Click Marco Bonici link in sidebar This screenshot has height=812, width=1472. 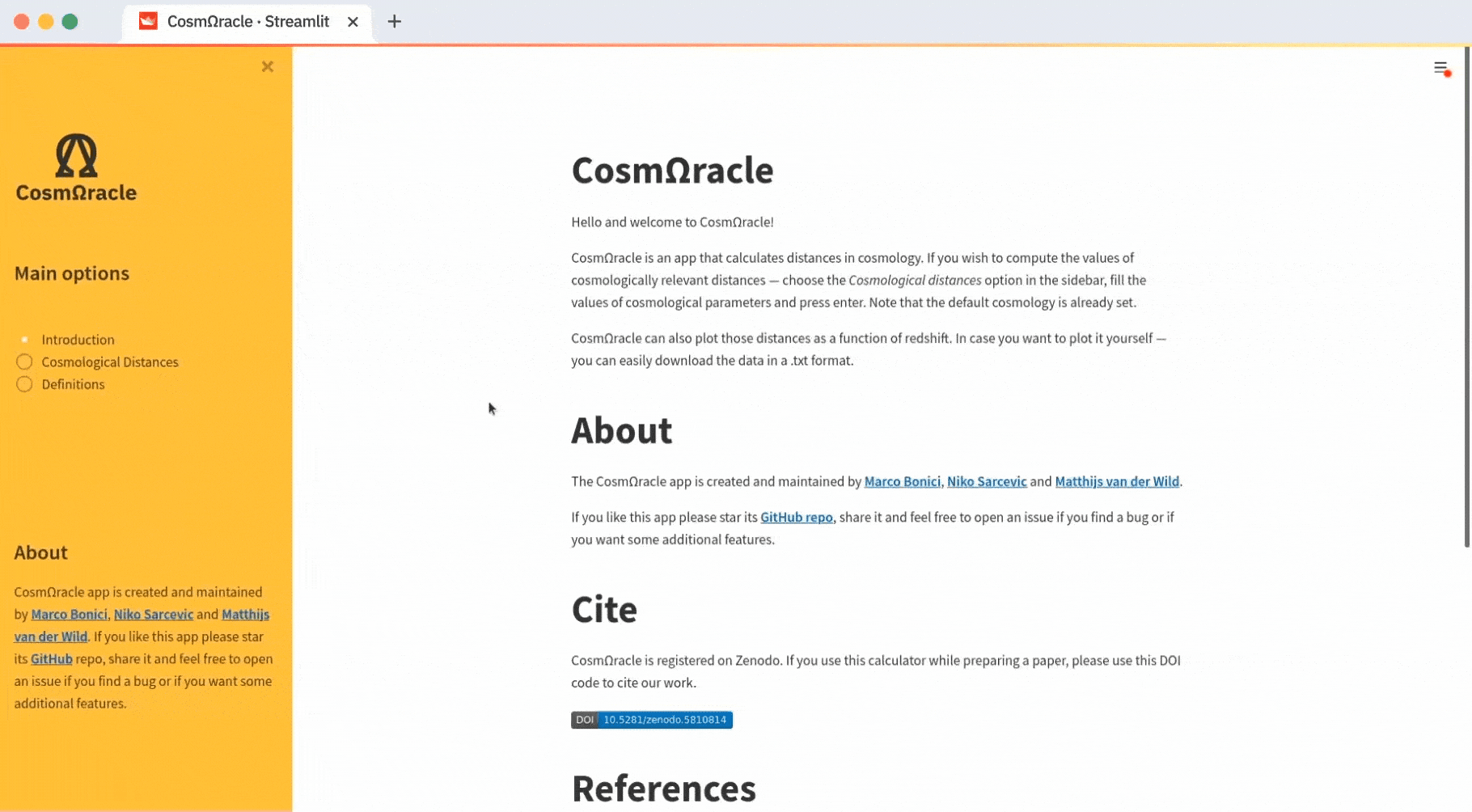[x=69, y=615]
